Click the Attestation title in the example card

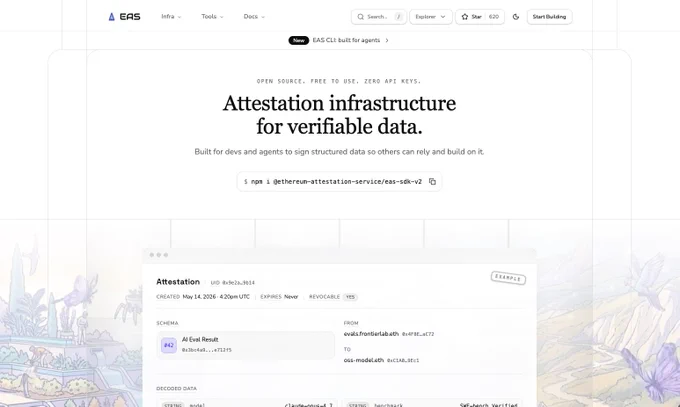pos(178,282)
